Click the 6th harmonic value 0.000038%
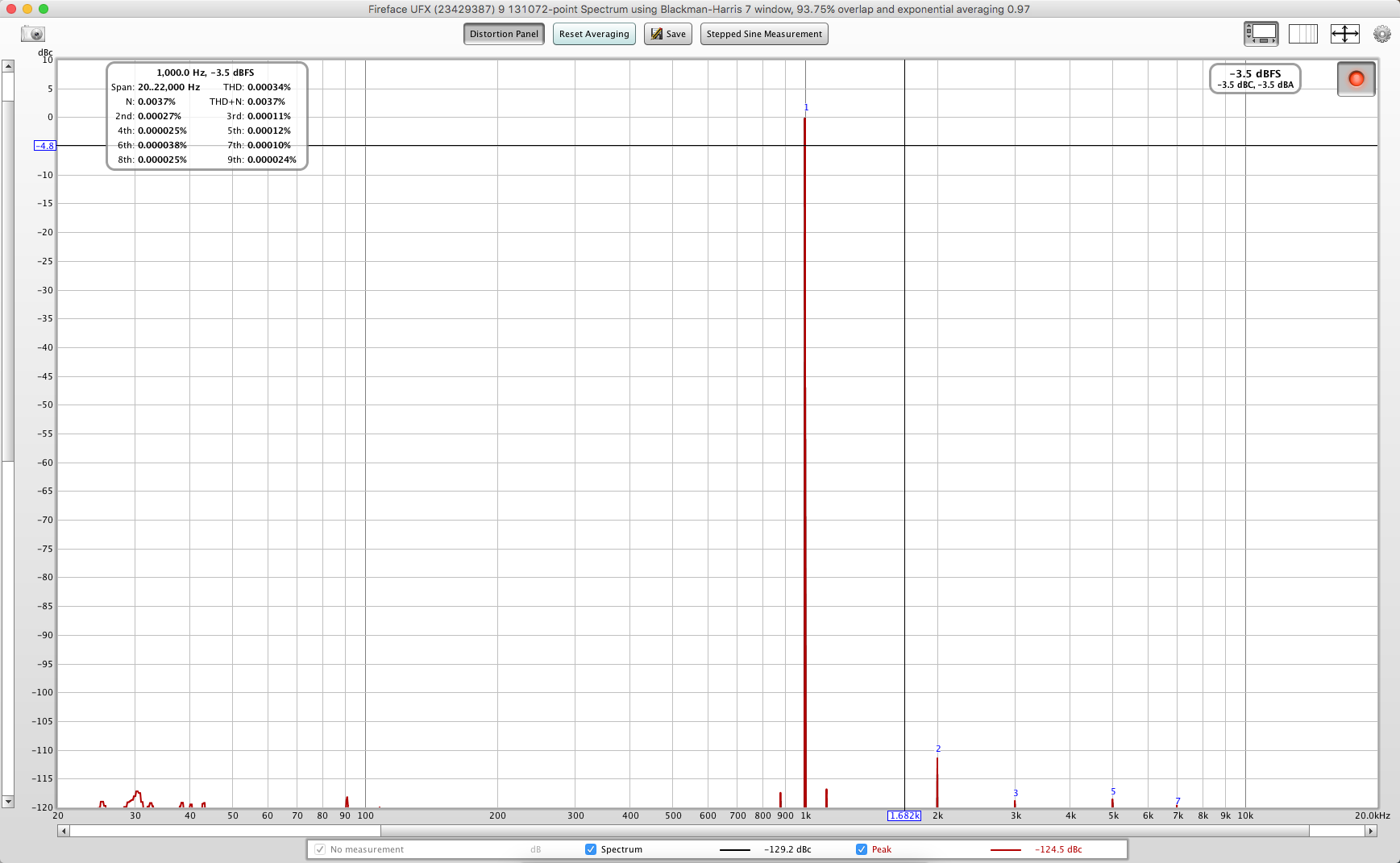The width and height of the screenshot is (1400, 863). [x=162, y=145]
